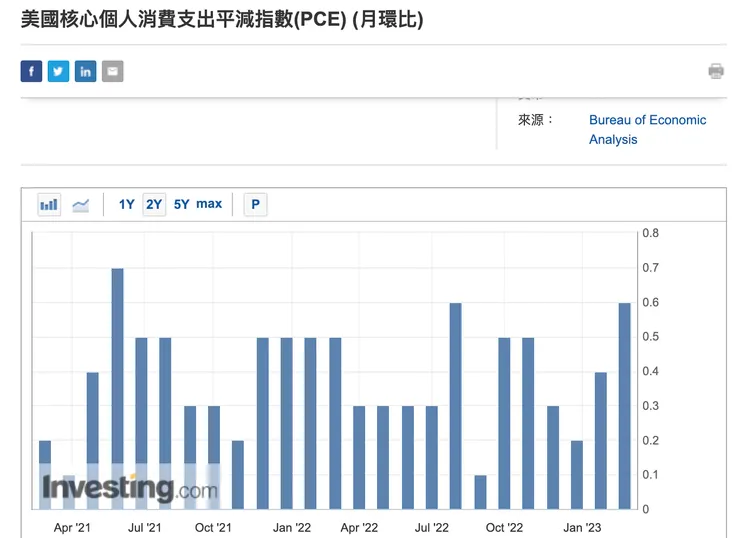Click the 0.1 bar before Oct '22

[480, 492]
